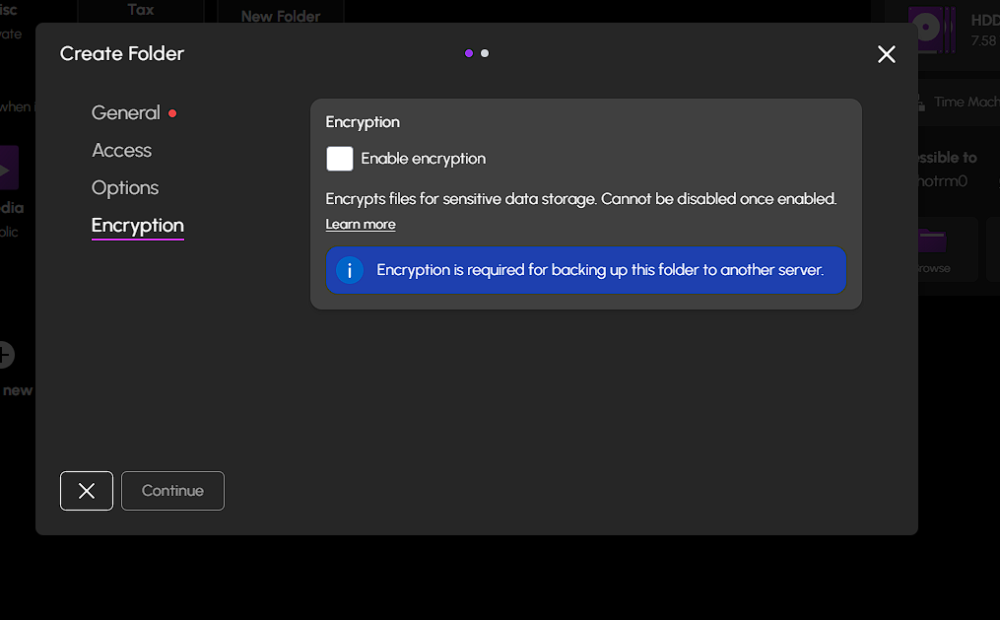This screenshot has width=1000, height=620.
Task: Click the plus new icon behind dialog
Action: 5,354
